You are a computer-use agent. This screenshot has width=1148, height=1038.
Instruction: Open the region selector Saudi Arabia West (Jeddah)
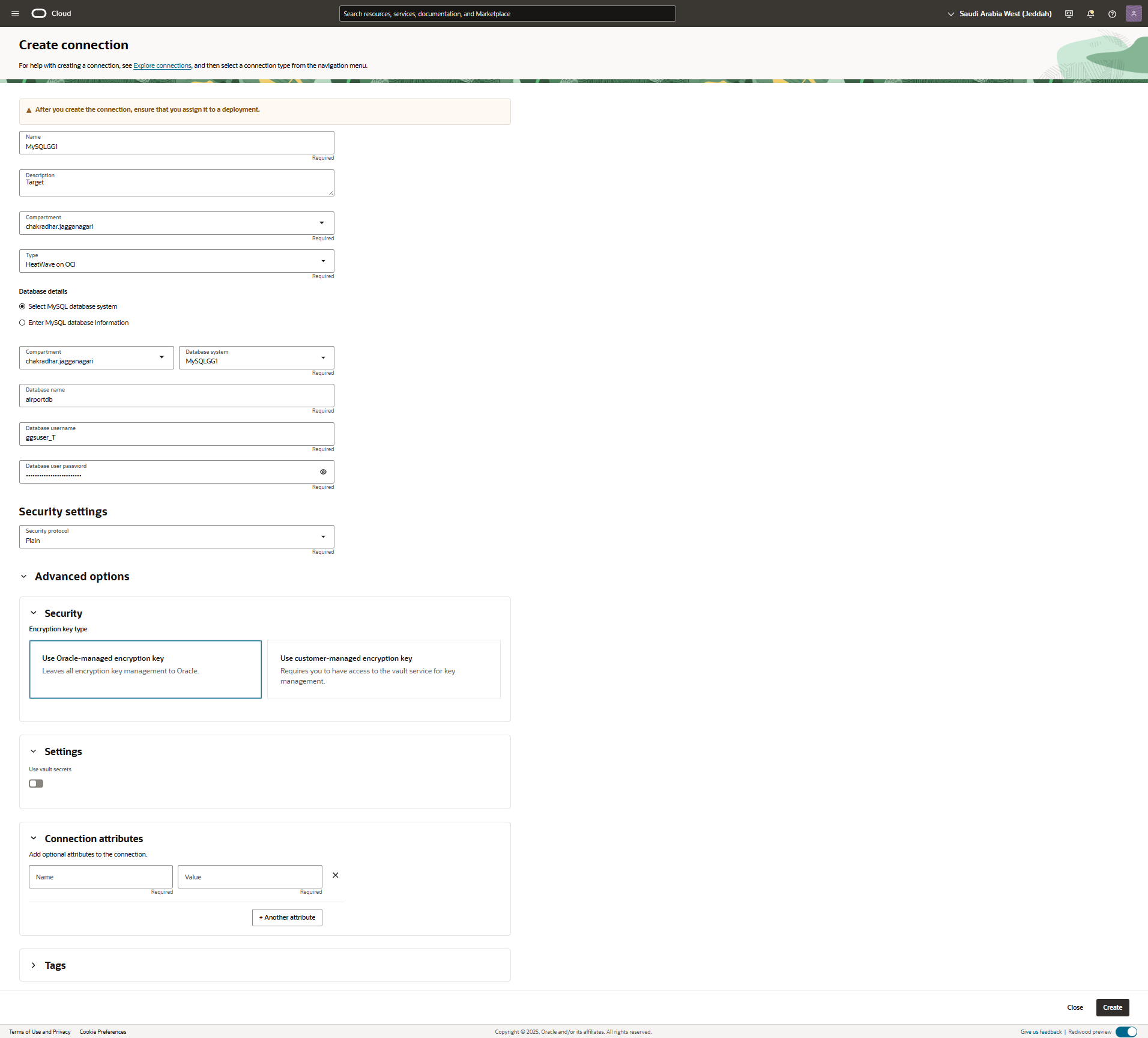click(x=1000, y=14)
